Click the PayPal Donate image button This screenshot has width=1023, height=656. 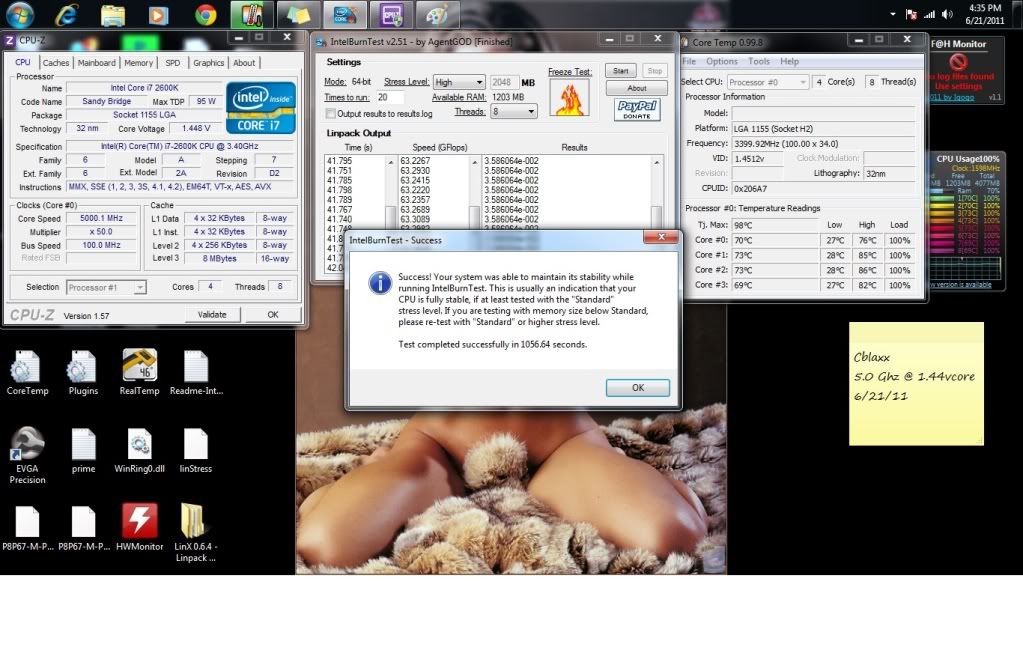(636, 110)
